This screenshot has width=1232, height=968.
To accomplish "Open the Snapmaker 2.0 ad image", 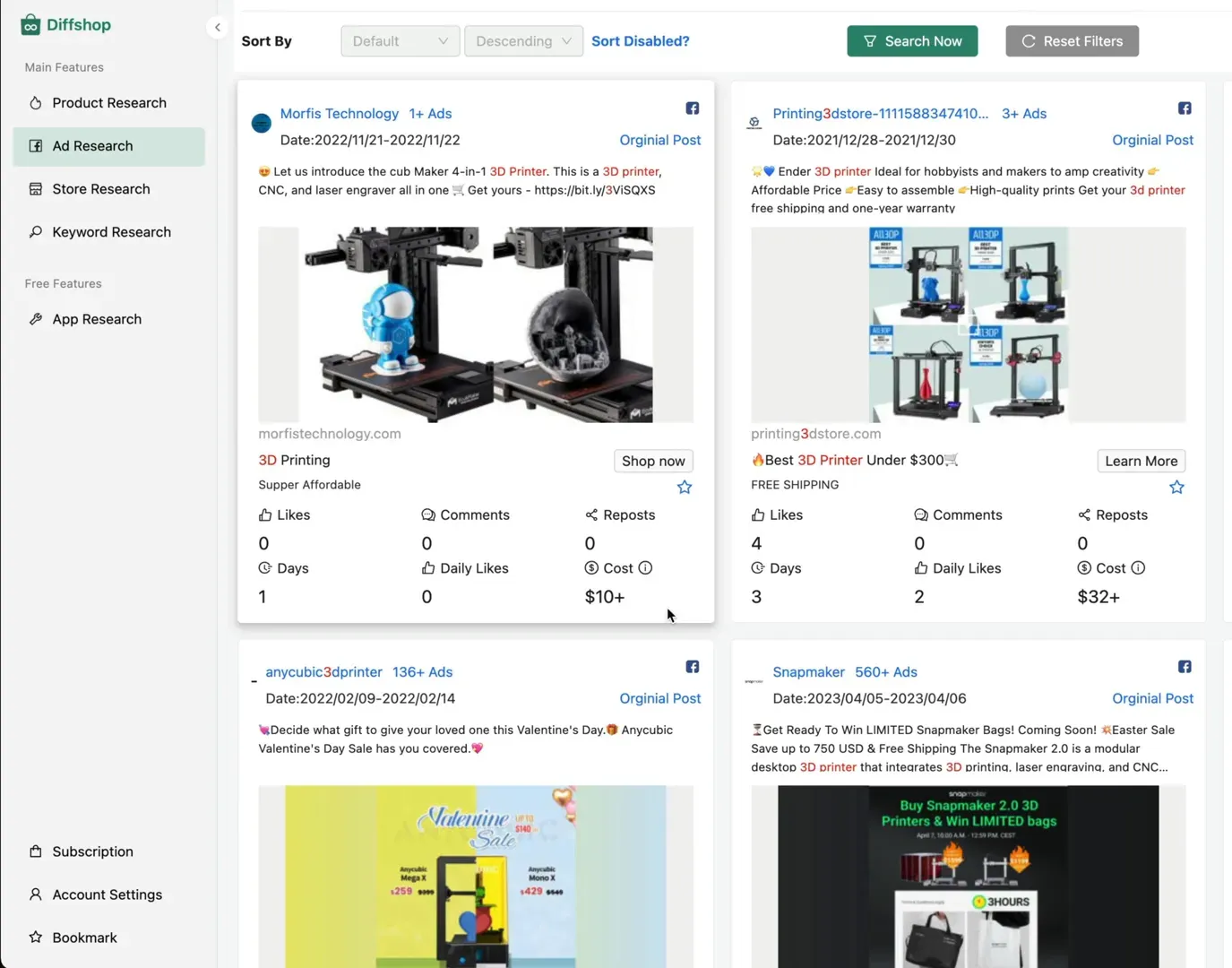I will point(969,877).
